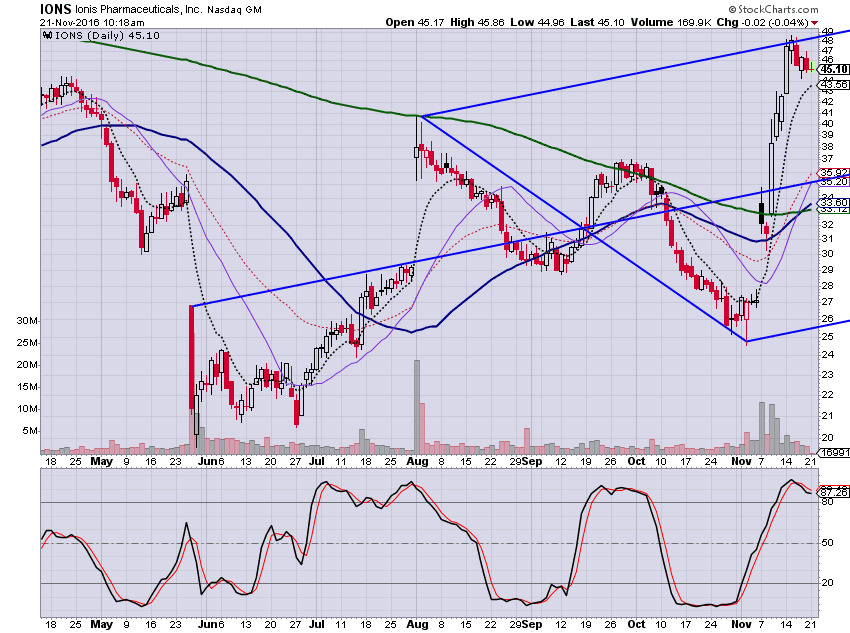Click the 80 overbought level label
The width and height of the screenshot is (850, 633).
coord(827,502)
